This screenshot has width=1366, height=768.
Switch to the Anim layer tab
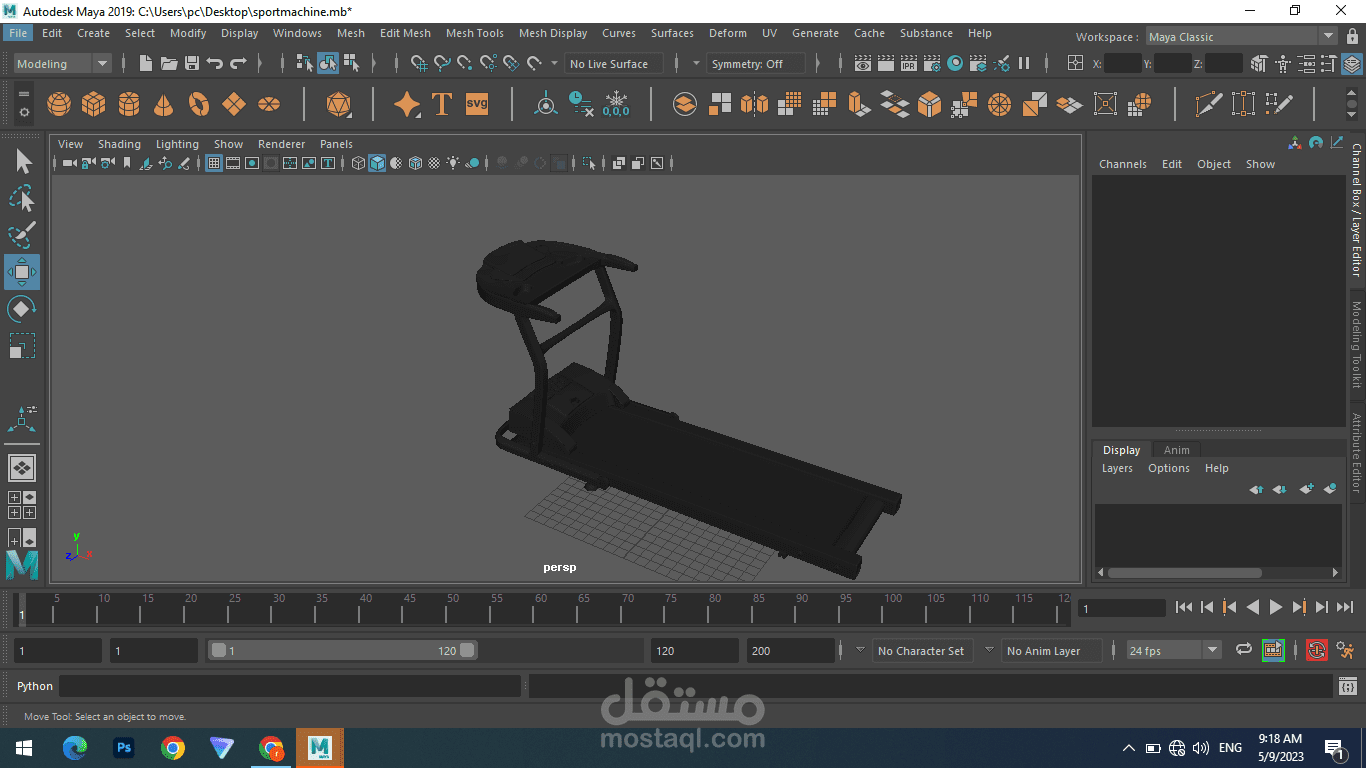click(x=1177, y=450)
